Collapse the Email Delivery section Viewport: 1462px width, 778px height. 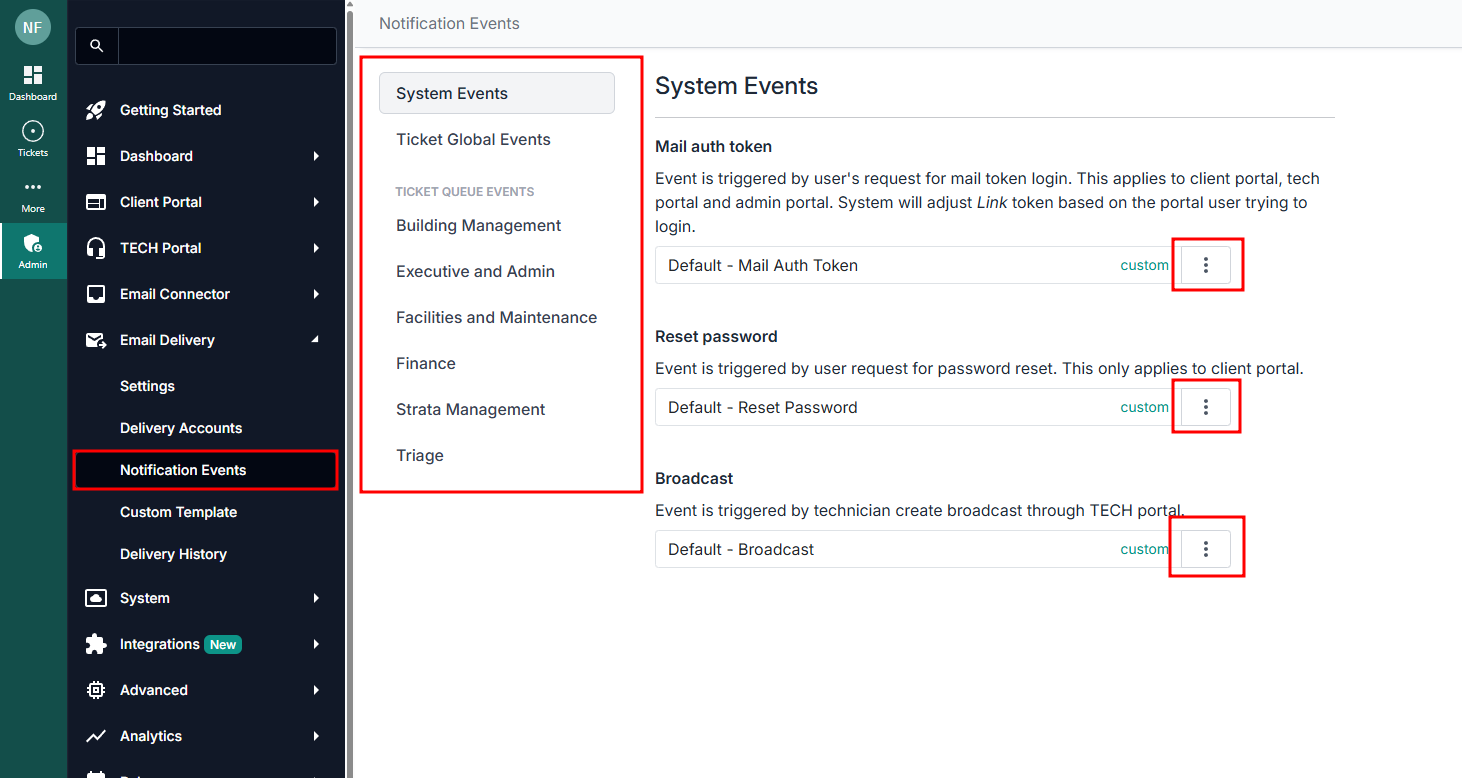pos(316,340)
